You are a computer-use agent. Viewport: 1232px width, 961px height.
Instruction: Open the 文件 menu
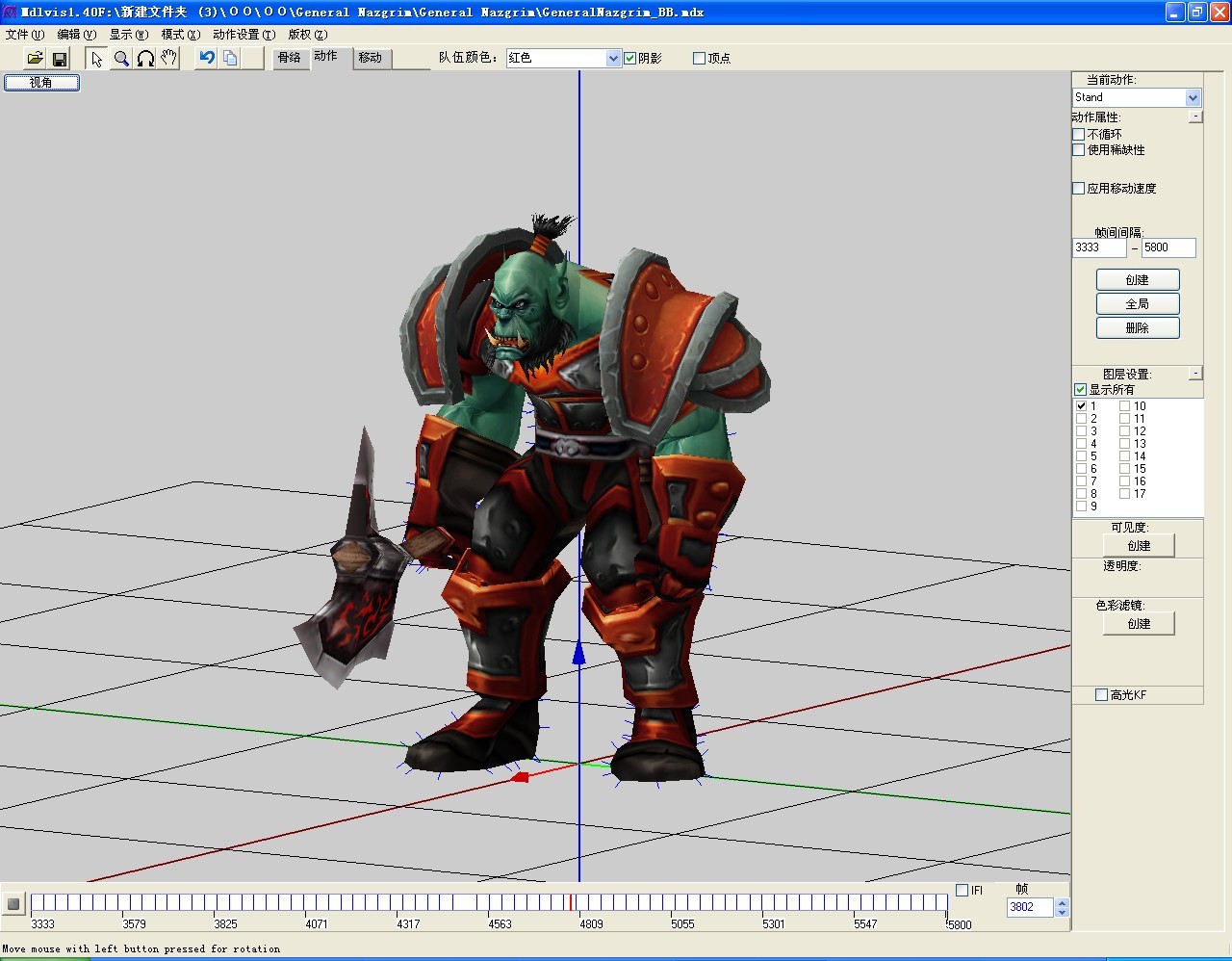click(x=25, y=35)
